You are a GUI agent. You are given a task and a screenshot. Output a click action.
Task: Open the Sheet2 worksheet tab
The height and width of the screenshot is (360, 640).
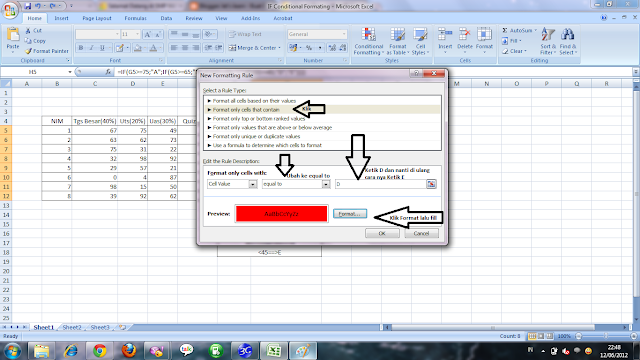pyautogui.click(x=72, y=327)
